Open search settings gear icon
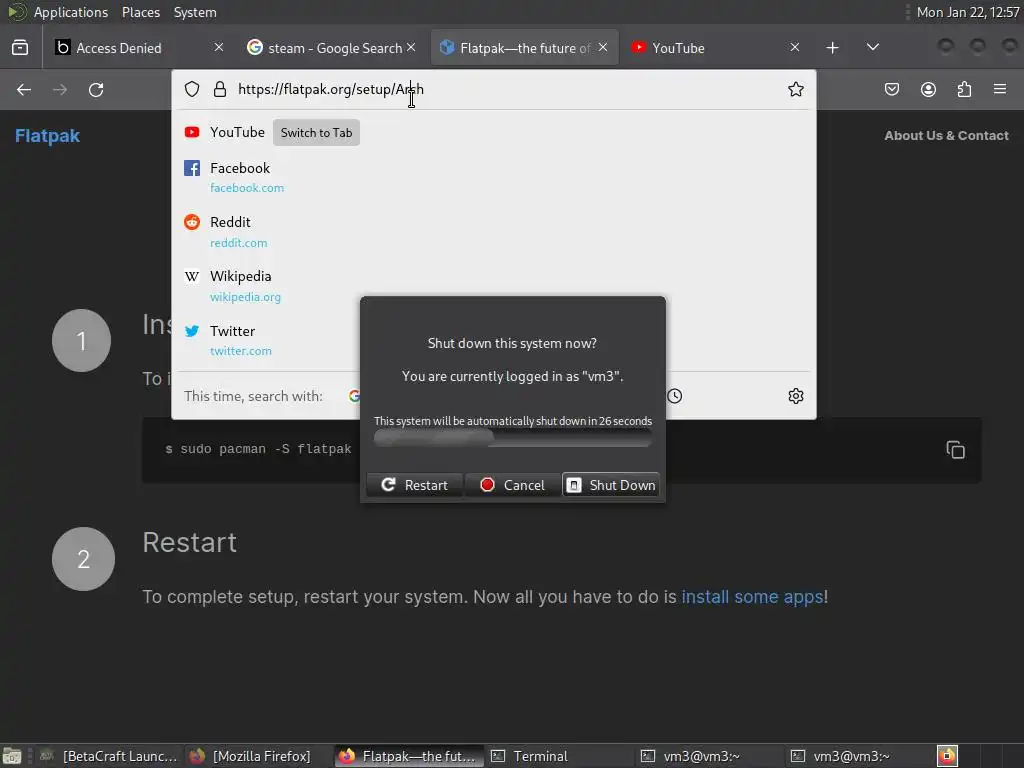Screen dimensions: 1024x768 click(795, 396)
